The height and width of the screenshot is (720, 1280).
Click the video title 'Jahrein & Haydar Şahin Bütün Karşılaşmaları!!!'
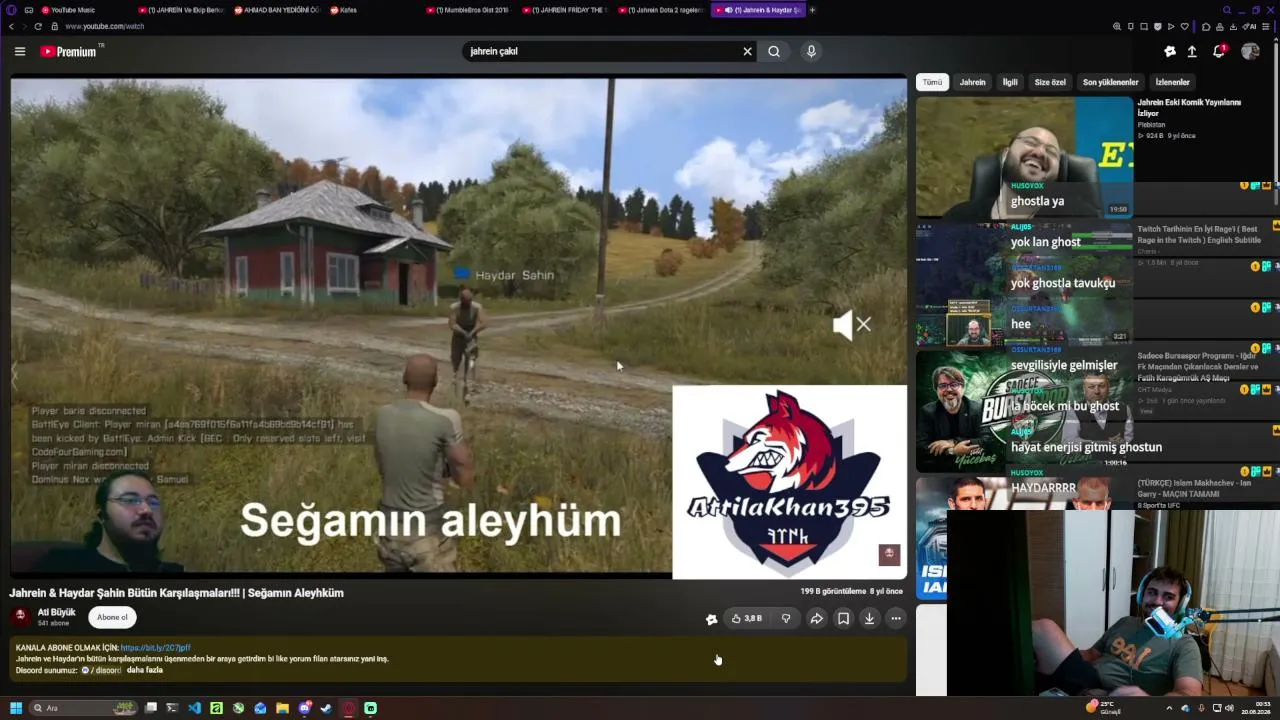126,593
